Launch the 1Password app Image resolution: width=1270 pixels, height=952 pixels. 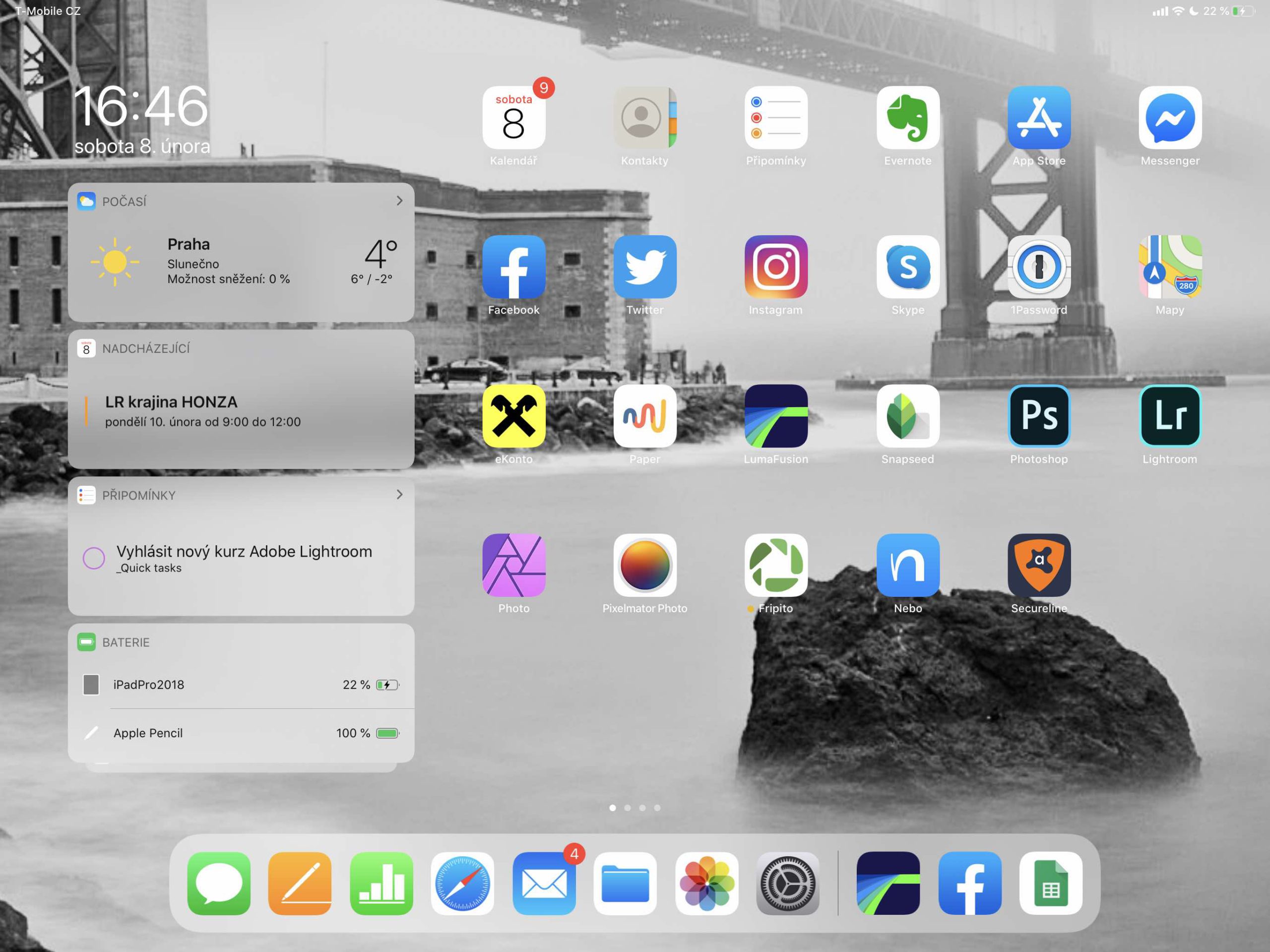coord(1039,266)
